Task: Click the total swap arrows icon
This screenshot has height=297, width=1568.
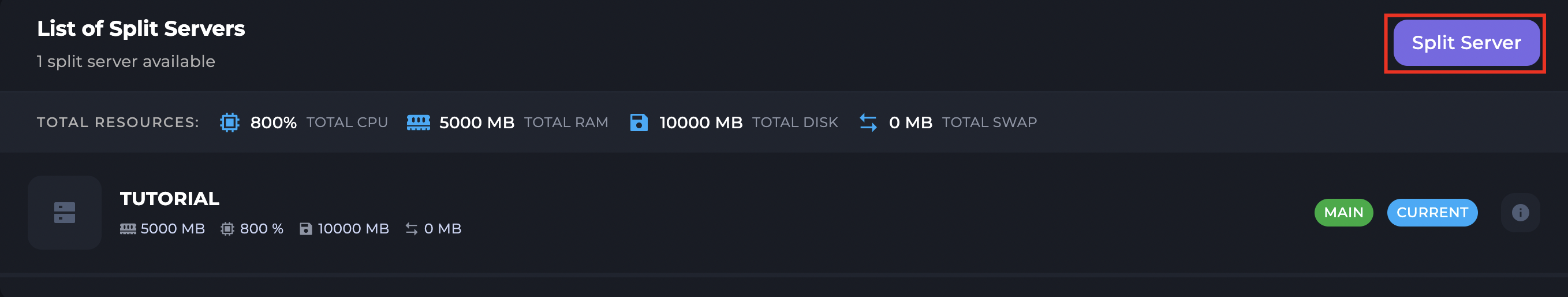Action: tap(868, 122)
